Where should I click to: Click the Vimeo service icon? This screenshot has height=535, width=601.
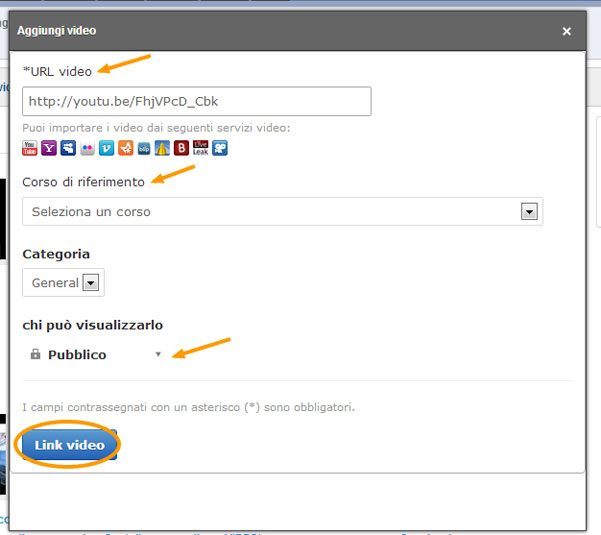point(106,148)
